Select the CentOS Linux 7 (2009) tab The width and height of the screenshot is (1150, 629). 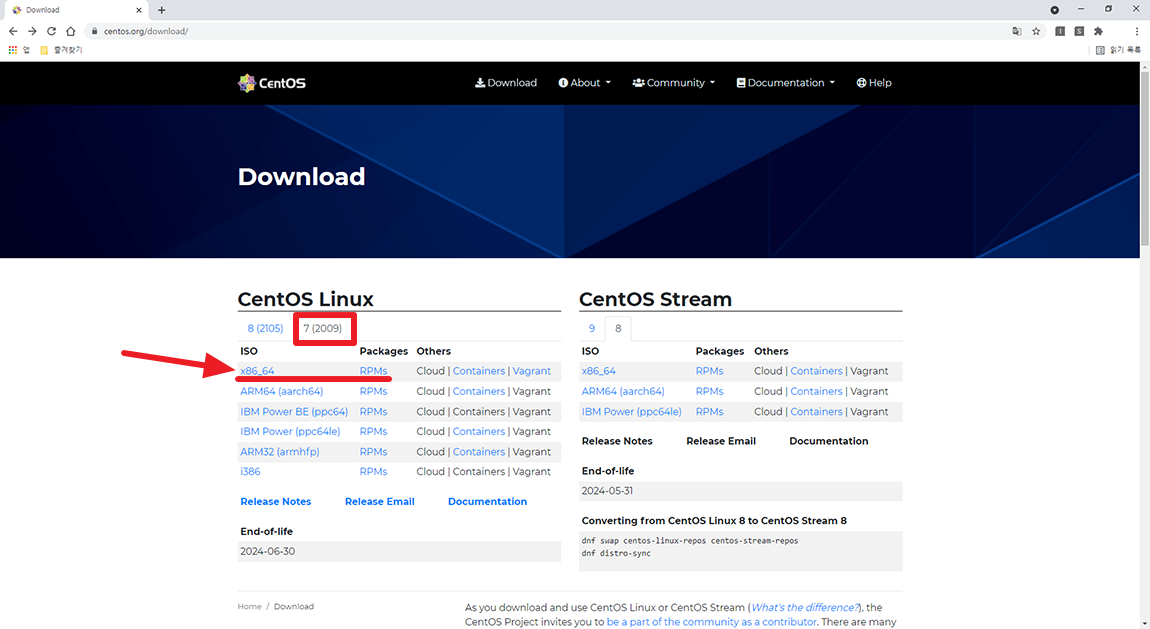coord(323,328)
